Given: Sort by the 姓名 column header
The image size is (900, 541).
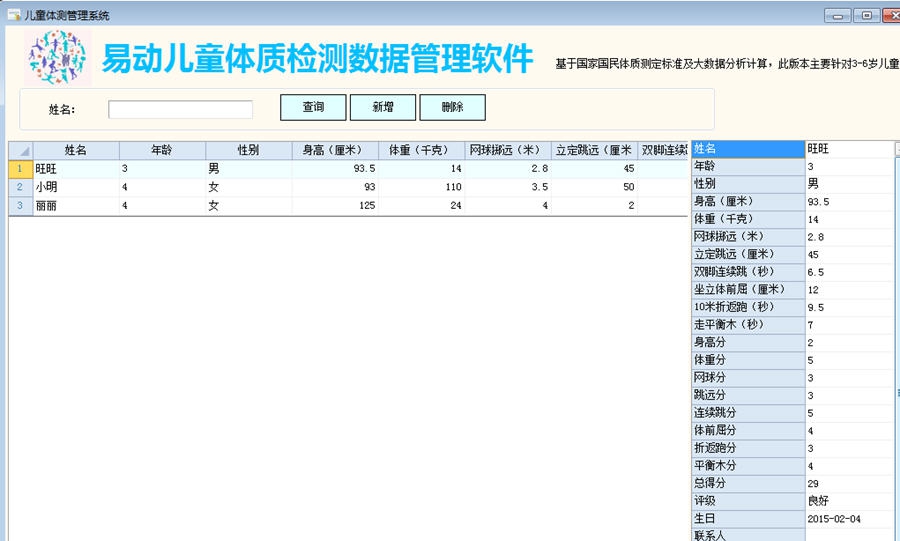Looking at the screenshot, I should coord(76,150).
